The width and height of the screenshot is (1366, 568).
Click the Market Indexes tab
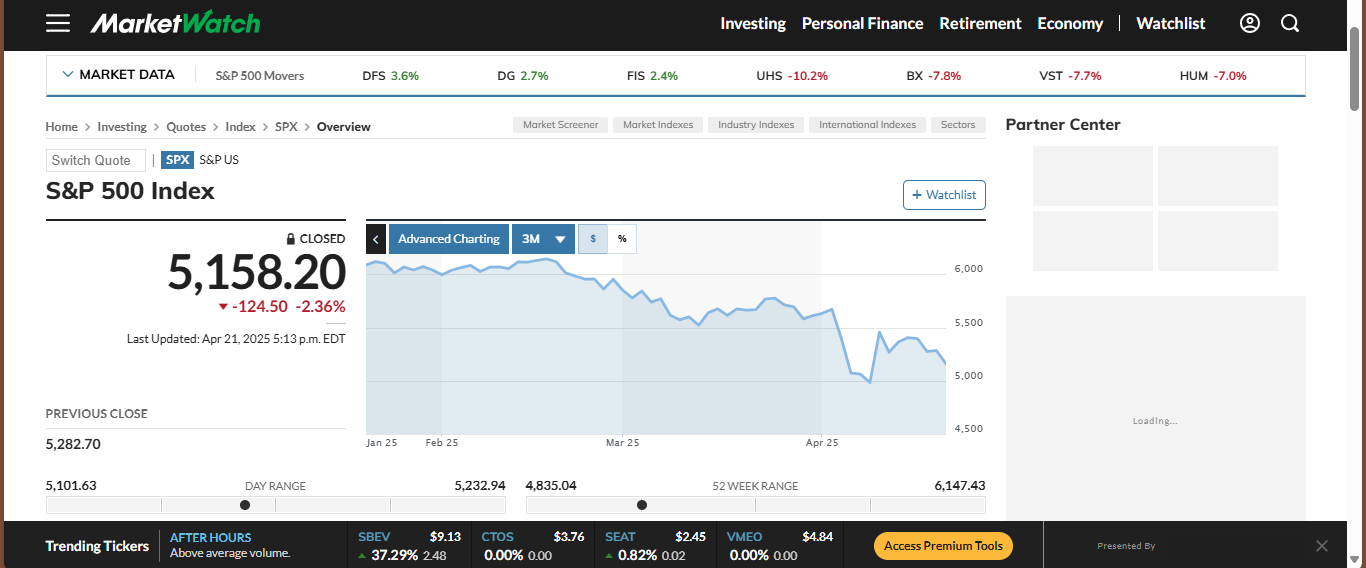coord(658,125)
